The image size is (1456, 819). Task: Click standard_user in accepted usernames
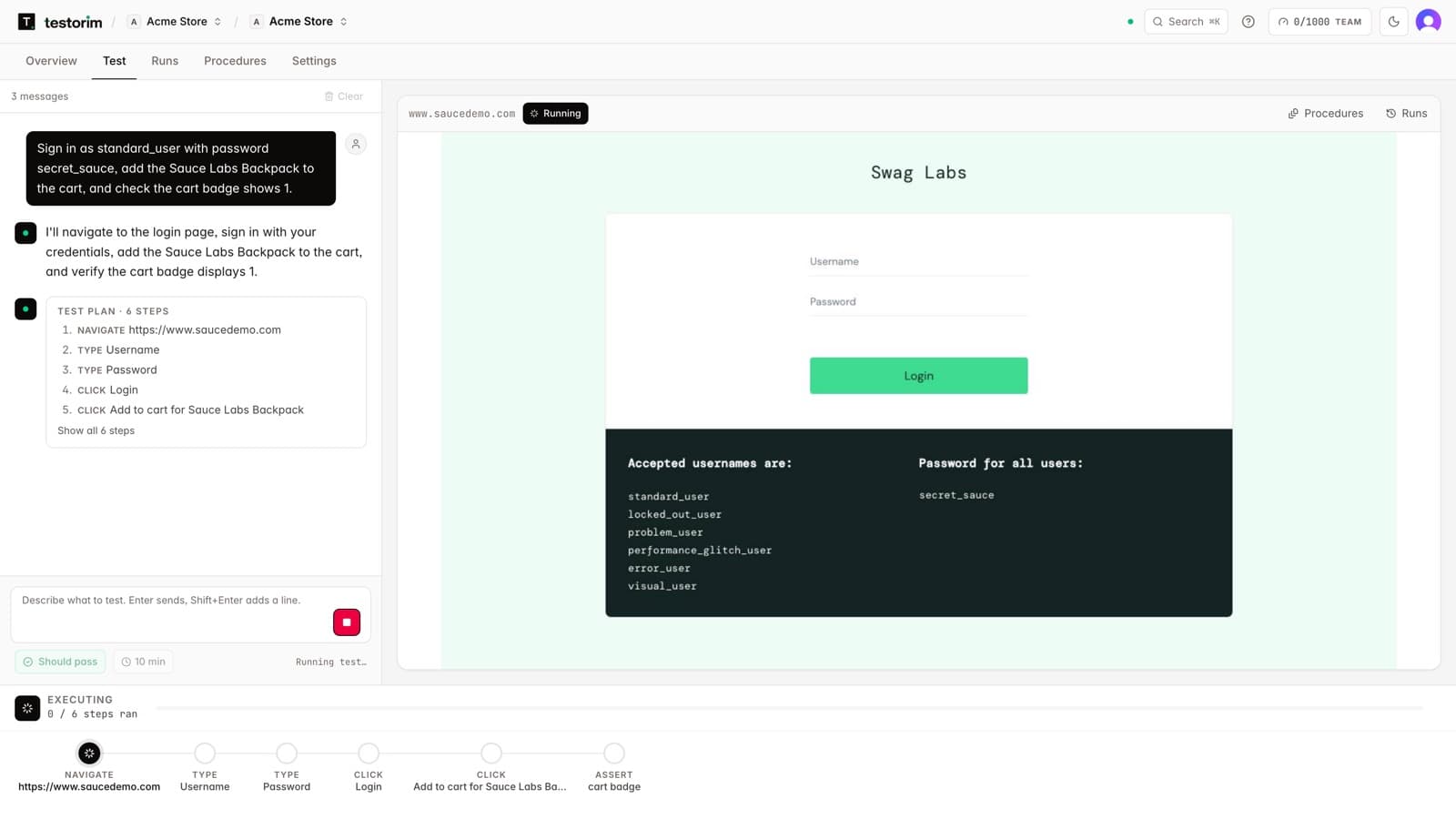click(668, 497)
